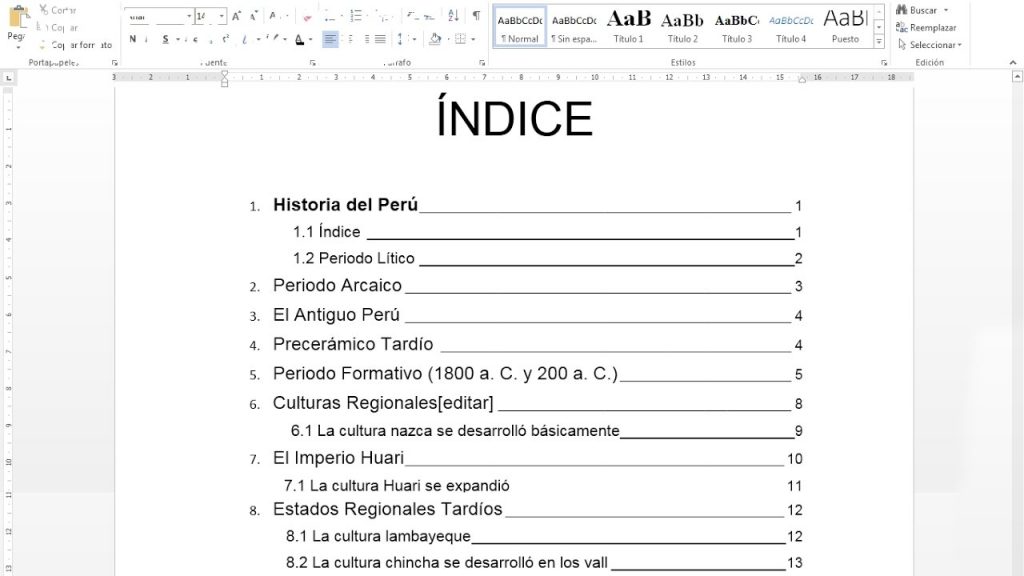Show paragraph marks with the pilcrow icon

pyautogui.click(x=478, y=16)
